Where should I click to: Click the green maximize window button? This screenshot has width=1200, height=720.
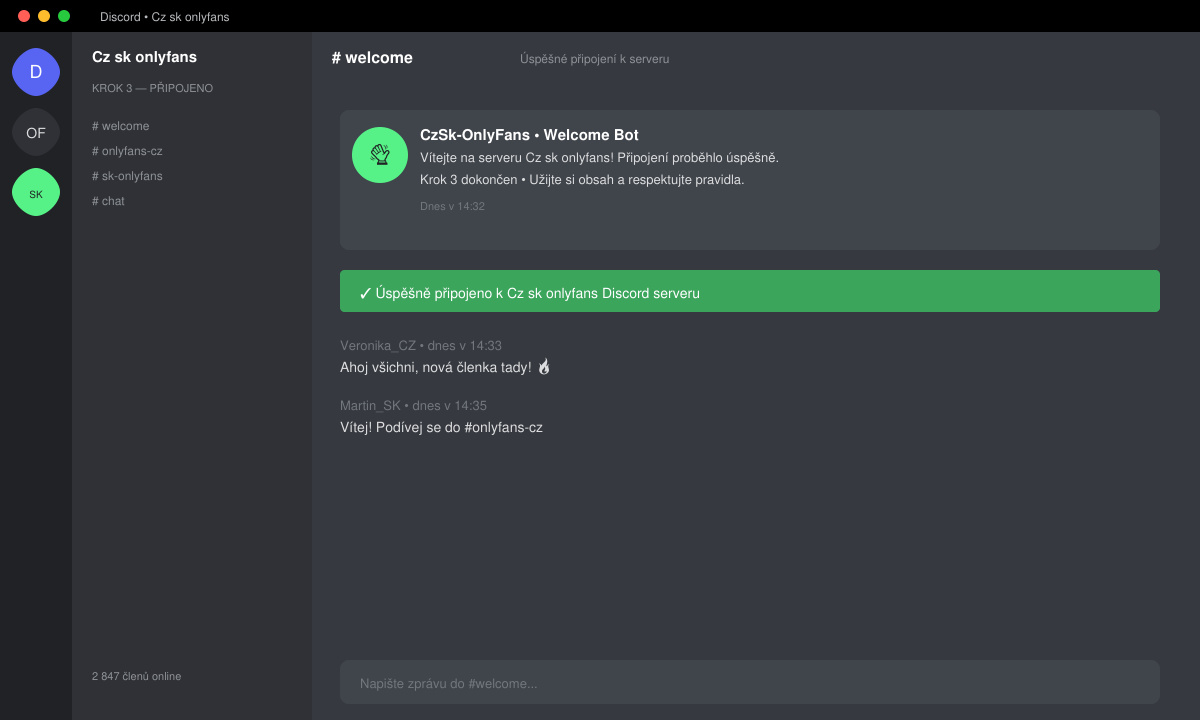coord(64,16)
